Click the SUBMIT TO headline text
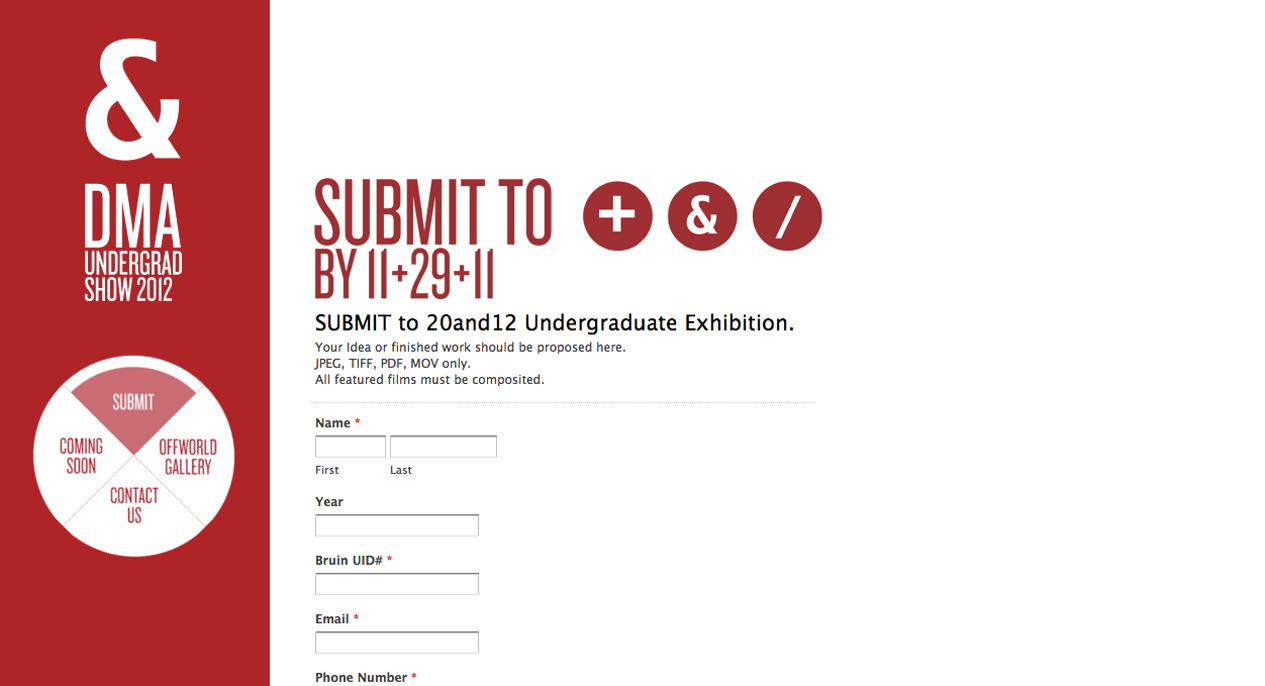1265x686 pixels. (433, 213)
